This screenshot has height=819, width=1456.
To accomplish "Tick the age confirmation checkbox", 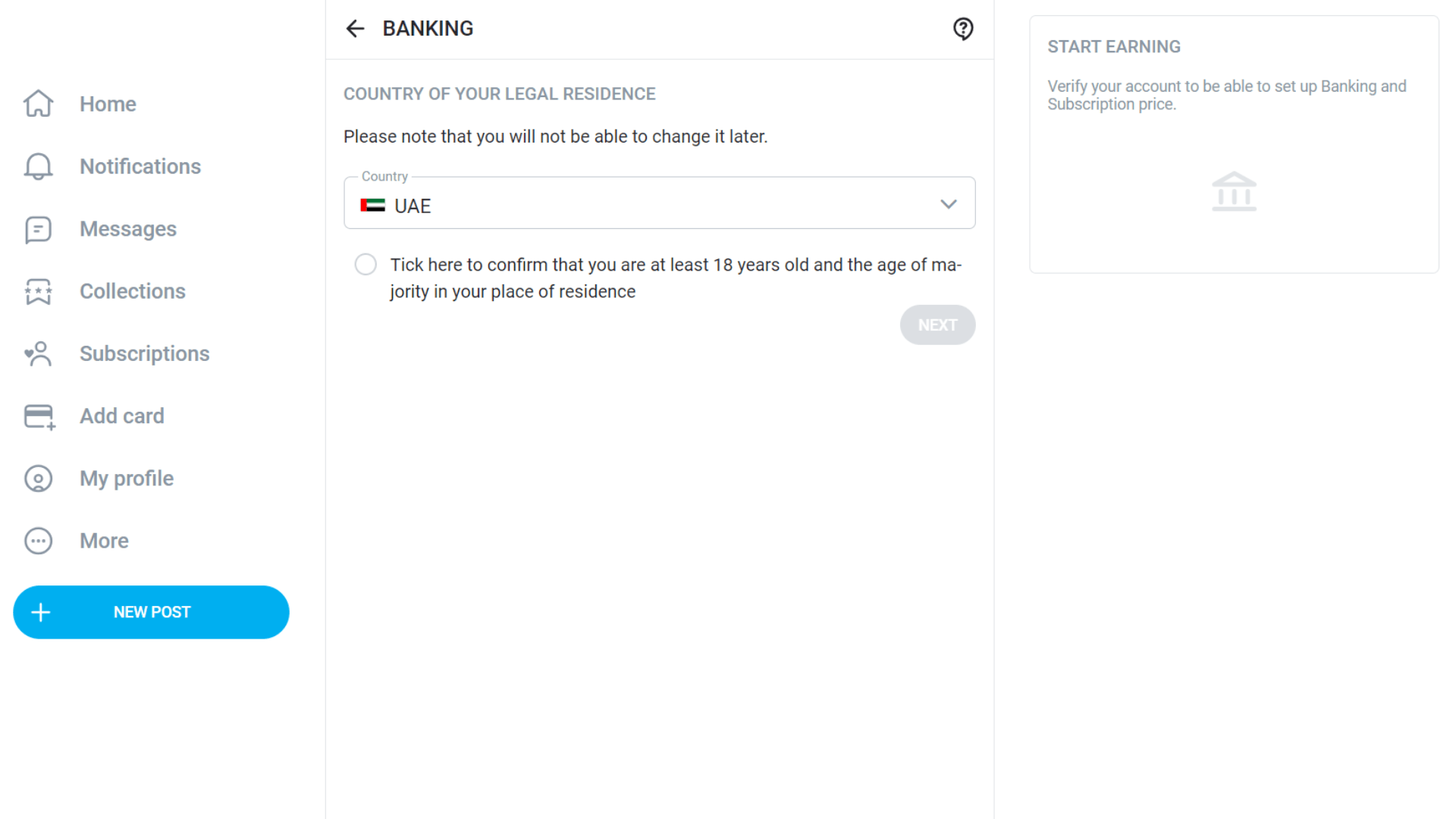I will (365, 264).
